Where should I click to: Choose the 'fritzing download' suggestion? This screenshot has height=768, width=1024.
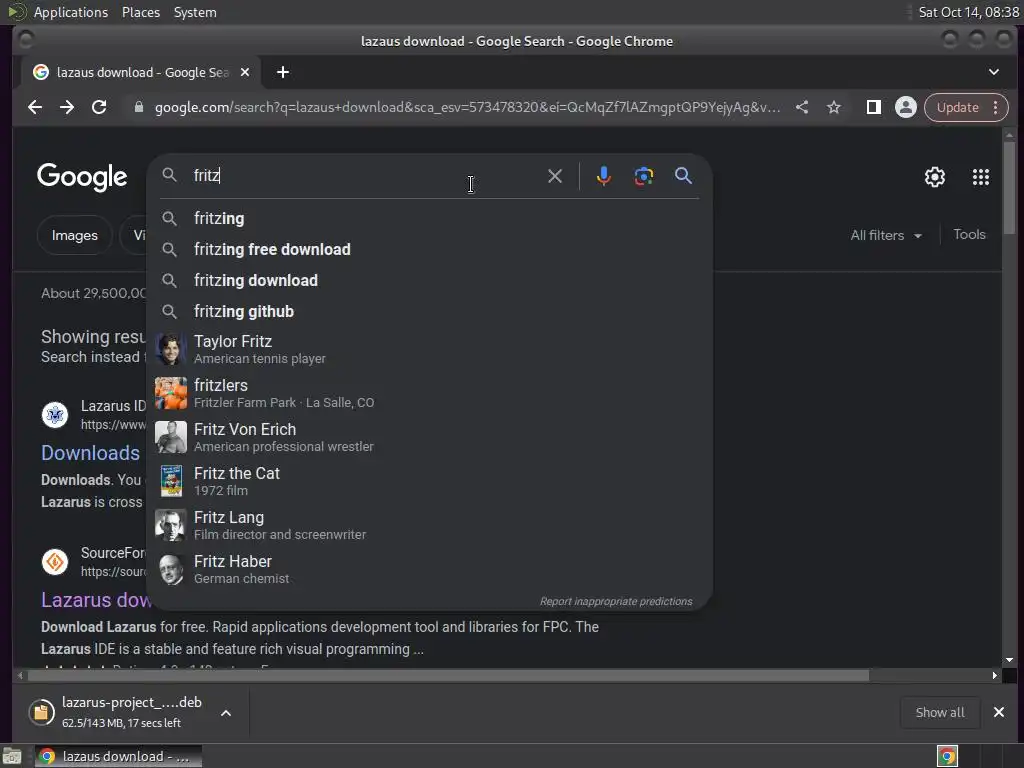click(429, 280)
